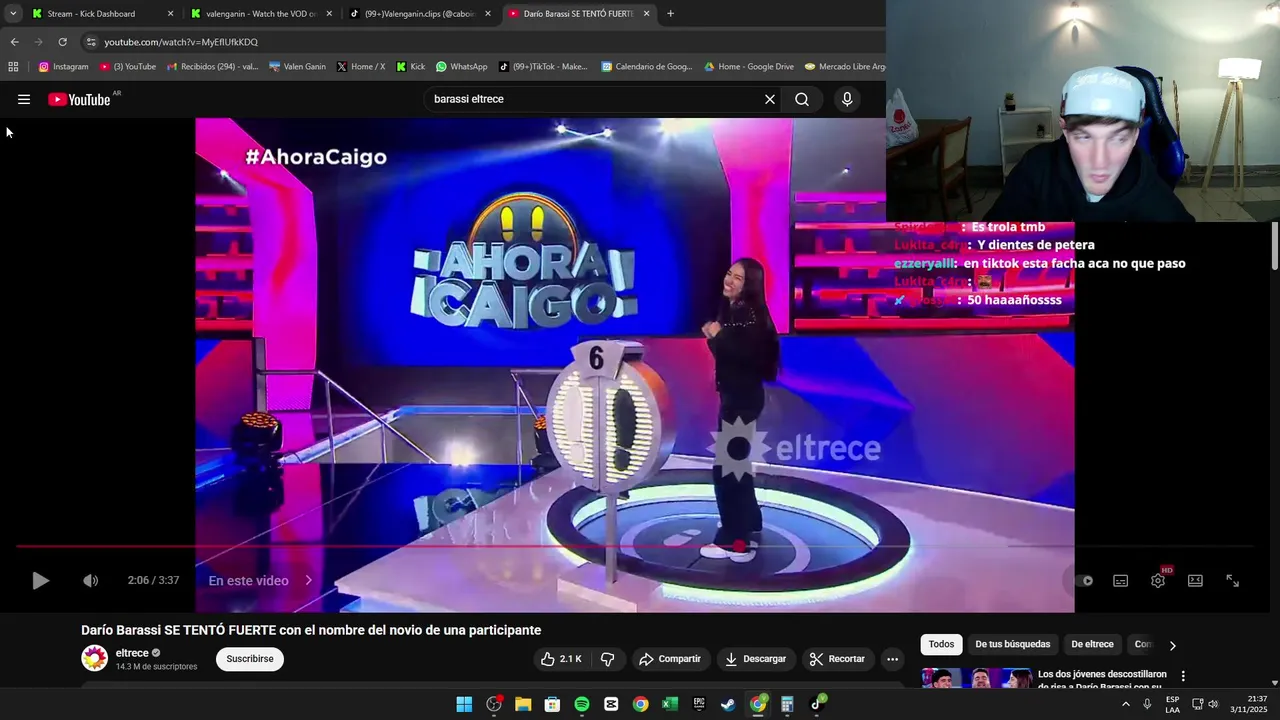1280x720 pixels.
Task: Dislike the video with thumbs down
Action: 608,659
